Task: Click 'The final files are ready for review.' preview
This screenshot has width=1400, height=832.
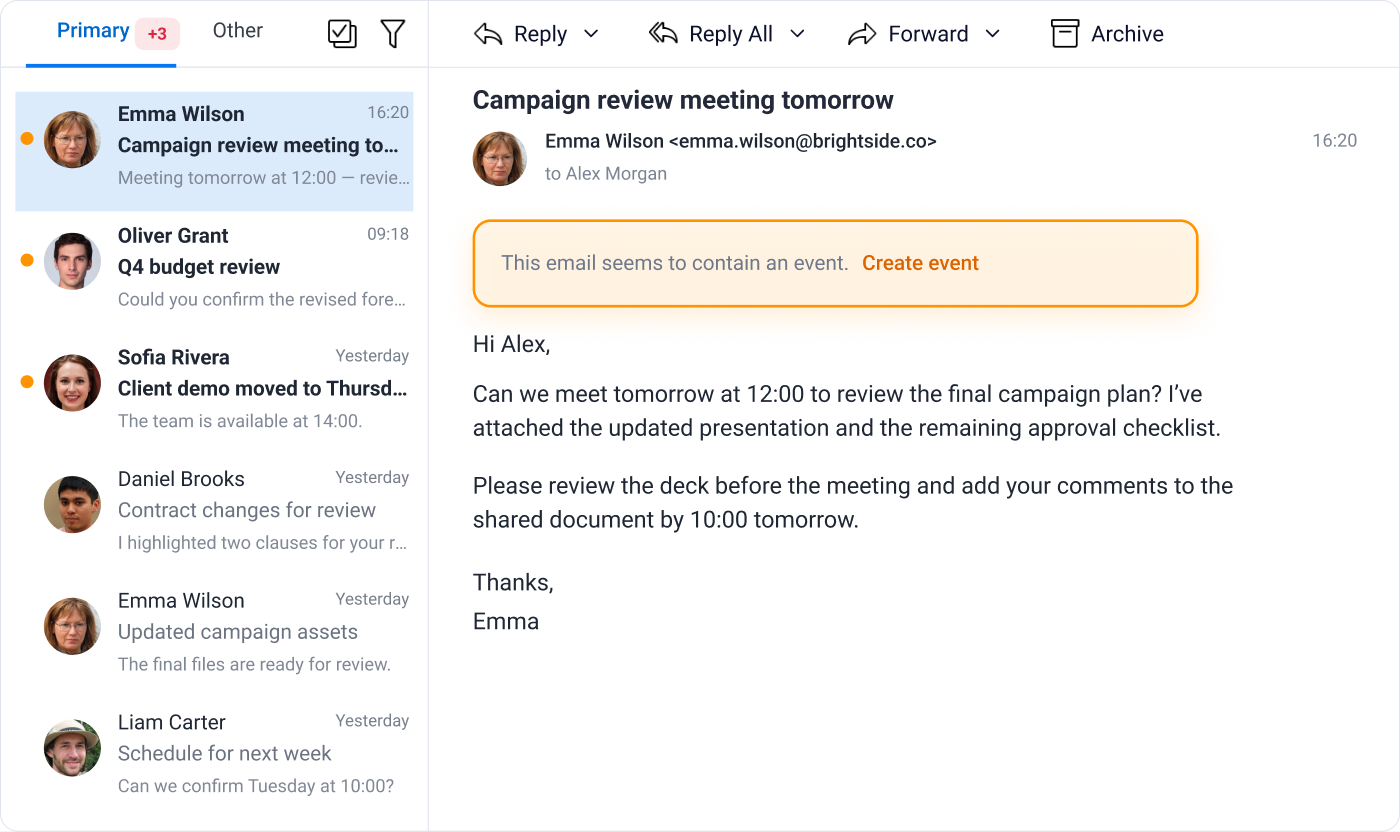Action: tap(254, 664)
